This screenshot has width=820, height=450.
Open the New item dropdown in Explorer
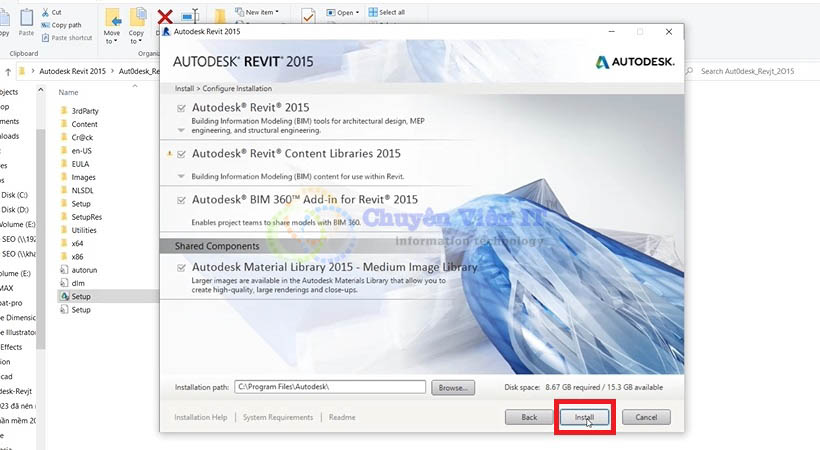tap(256, 12)
